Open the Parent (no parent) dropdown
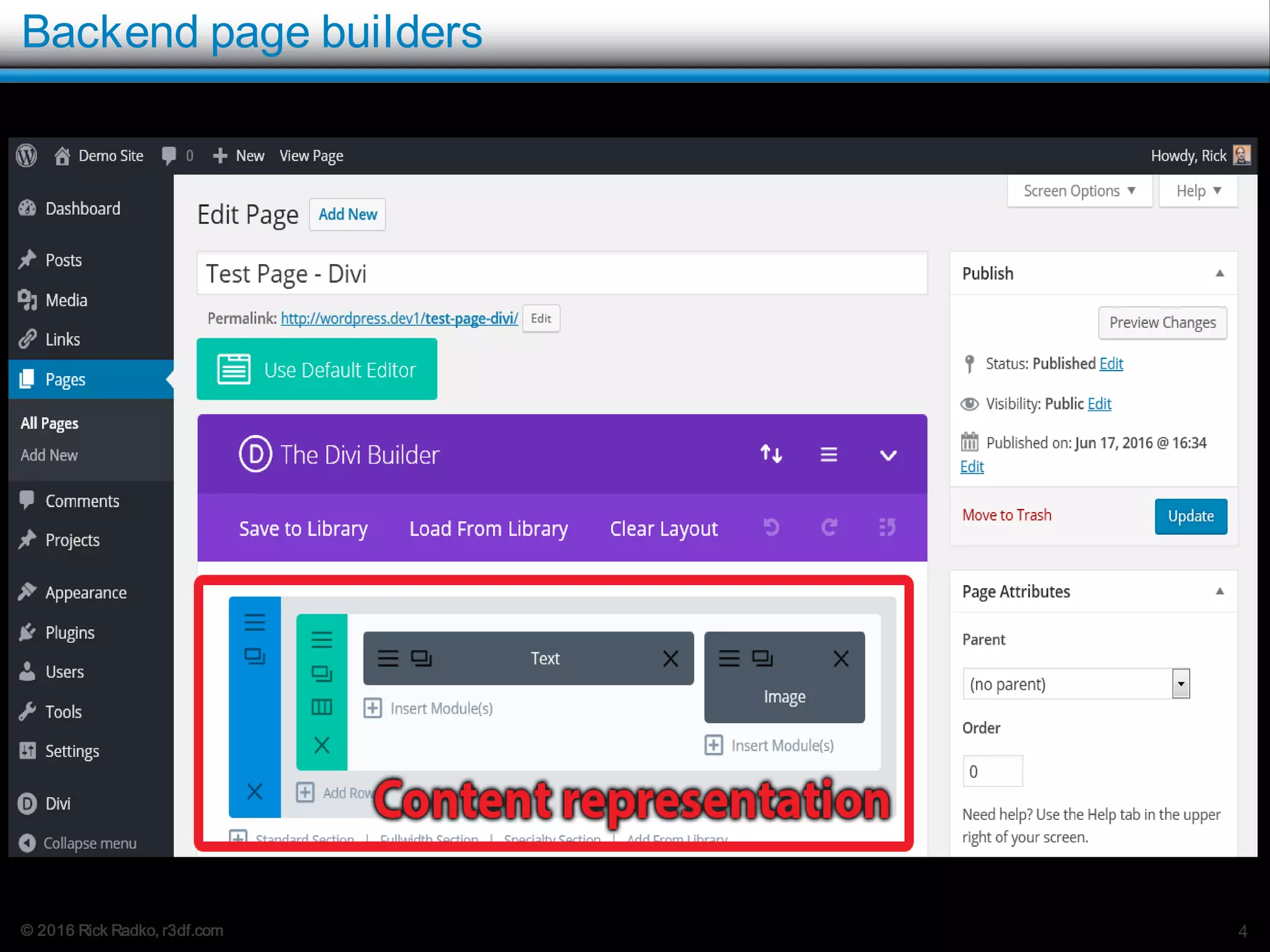 coord(1076,684)
